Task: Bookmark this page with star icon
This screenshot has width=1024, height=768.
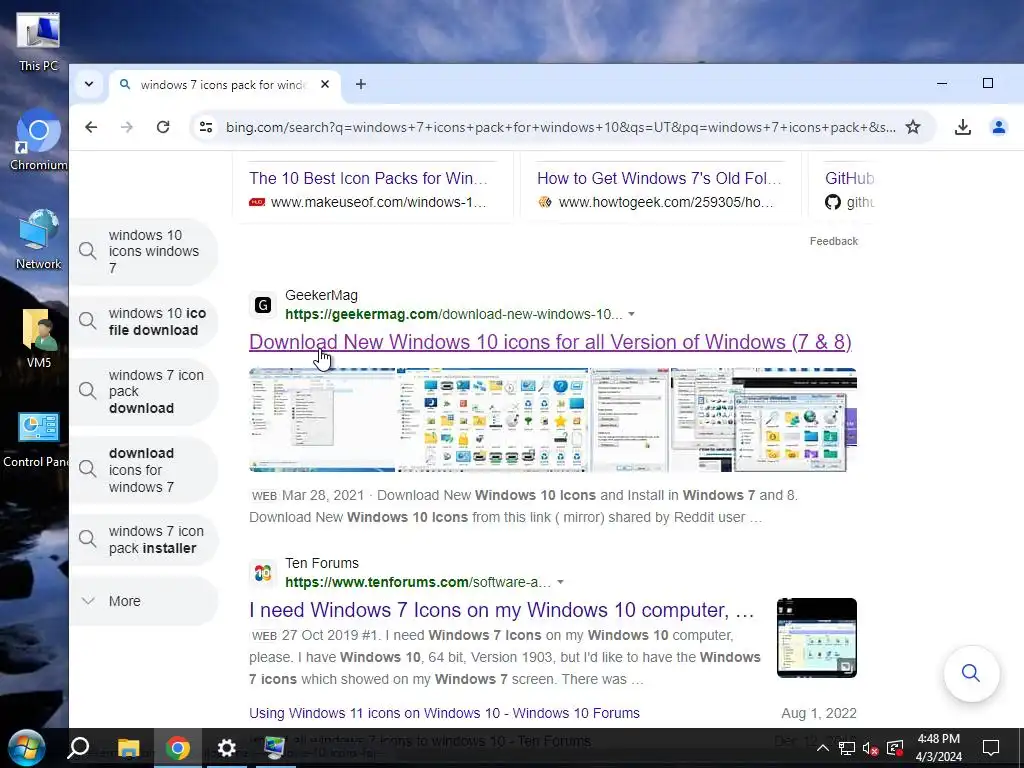Action: (913, 127)
